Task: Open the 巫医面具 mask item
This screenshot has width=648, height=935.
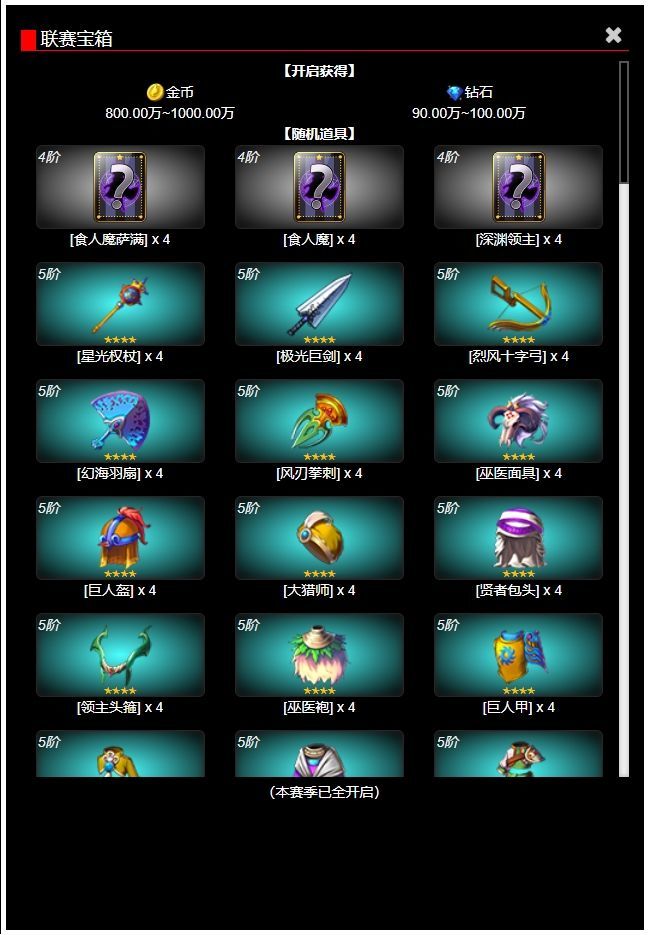Action: [x=518, y=420]
